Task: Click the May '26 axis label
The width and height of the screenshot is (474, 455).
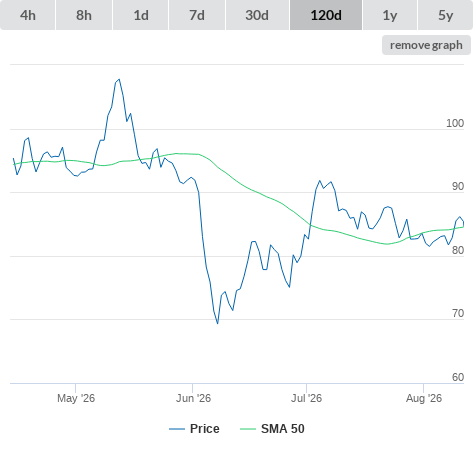Action: 76,398
